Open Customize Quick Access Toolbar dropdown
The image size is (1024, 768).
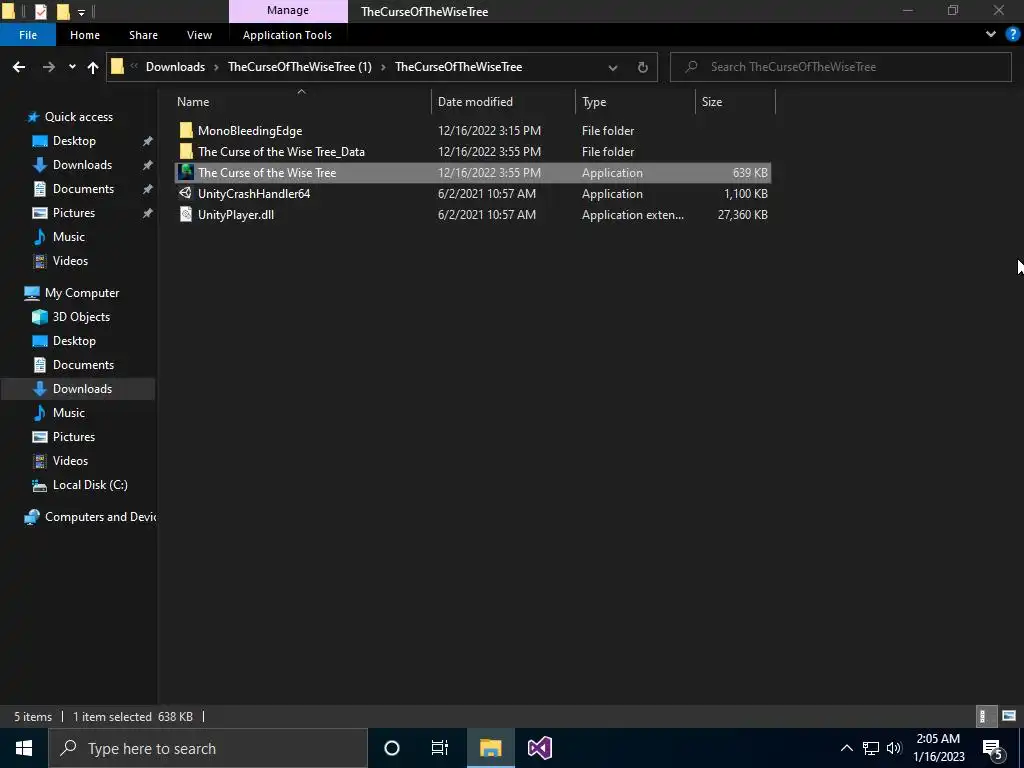click(81, 12)
